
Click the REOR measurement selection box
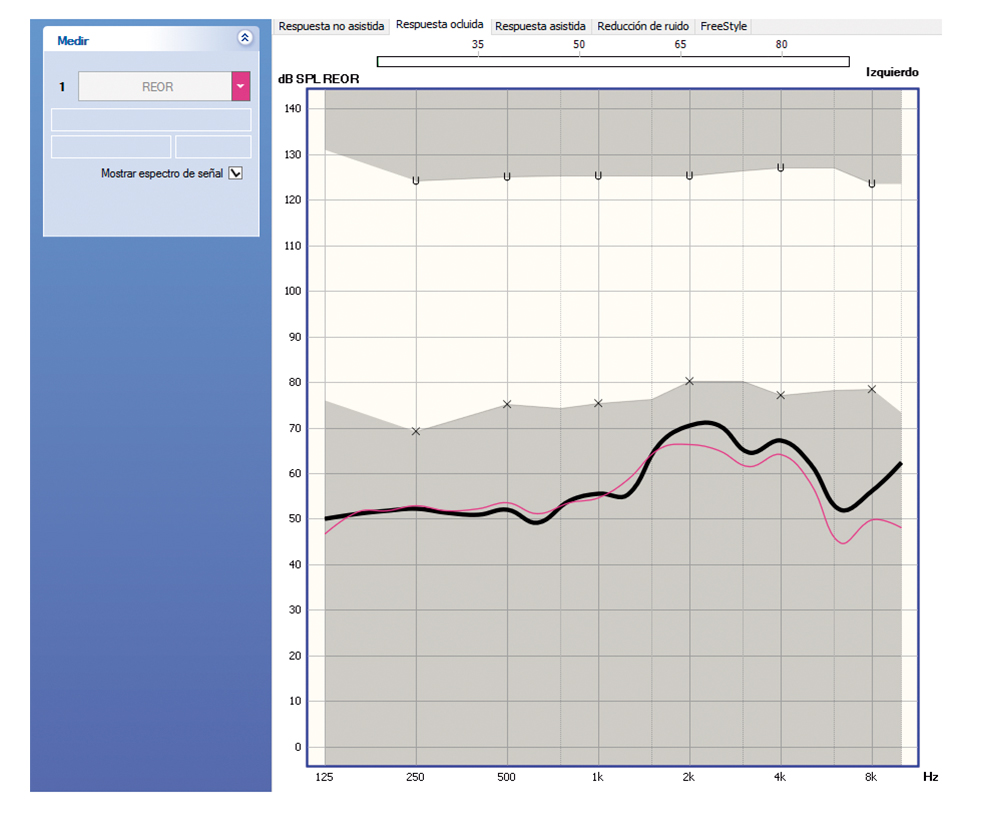click(155, 87)
